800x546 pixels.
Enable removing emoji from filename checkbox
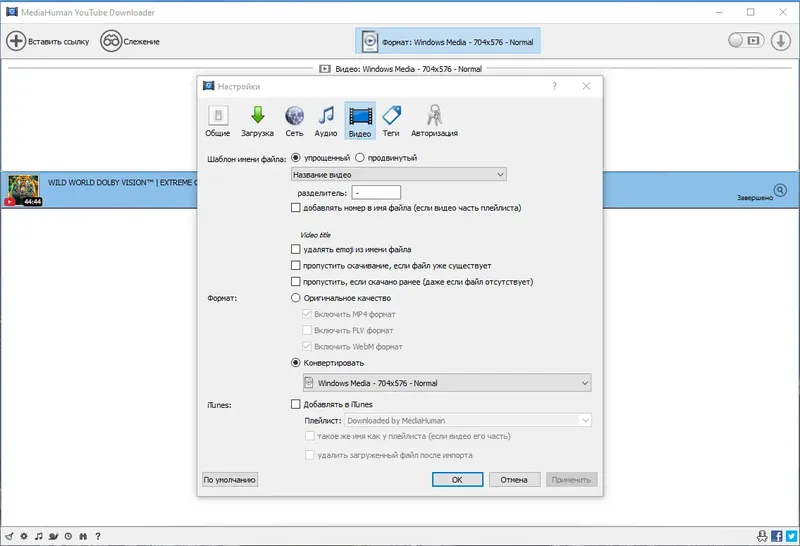pyautogui.click(x=295, y=249)
